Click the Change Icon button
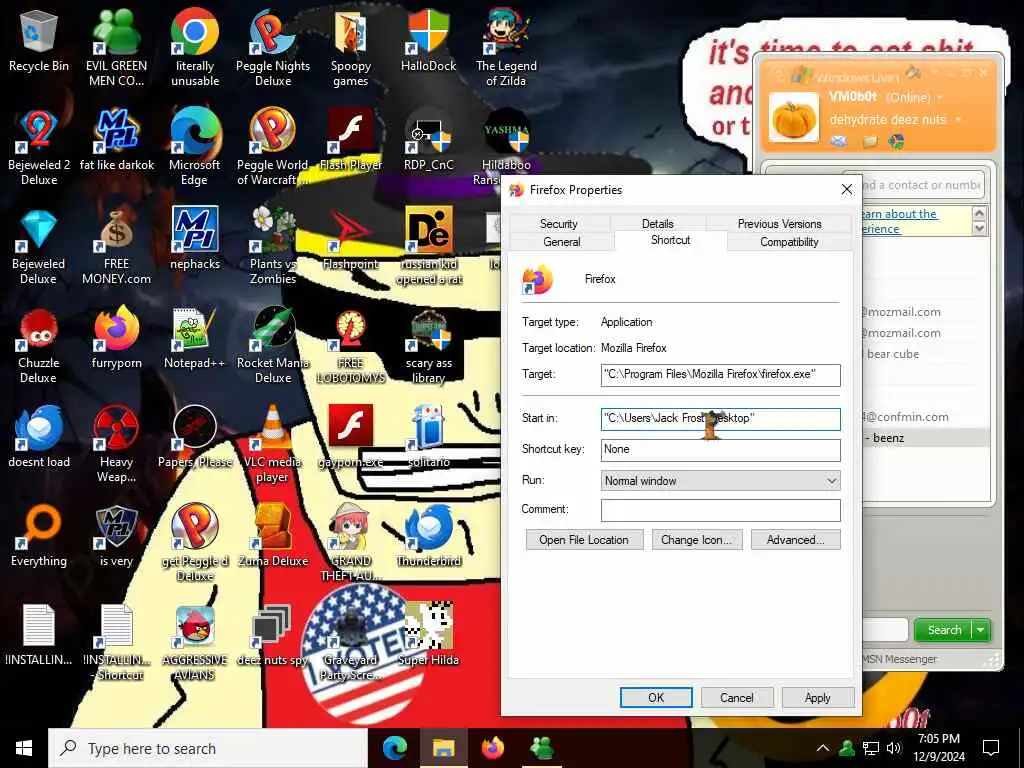 [x=696, y=540]
